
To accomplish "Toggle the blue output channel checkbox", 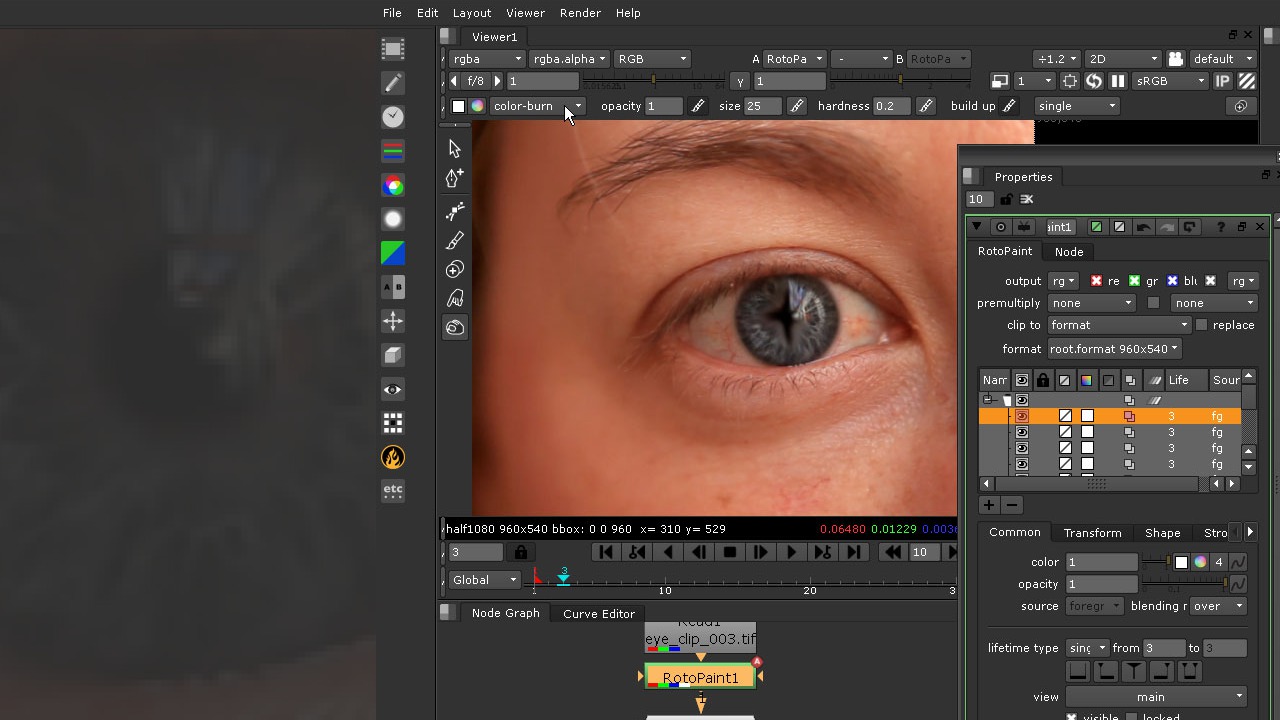I will coord(1172,281).
